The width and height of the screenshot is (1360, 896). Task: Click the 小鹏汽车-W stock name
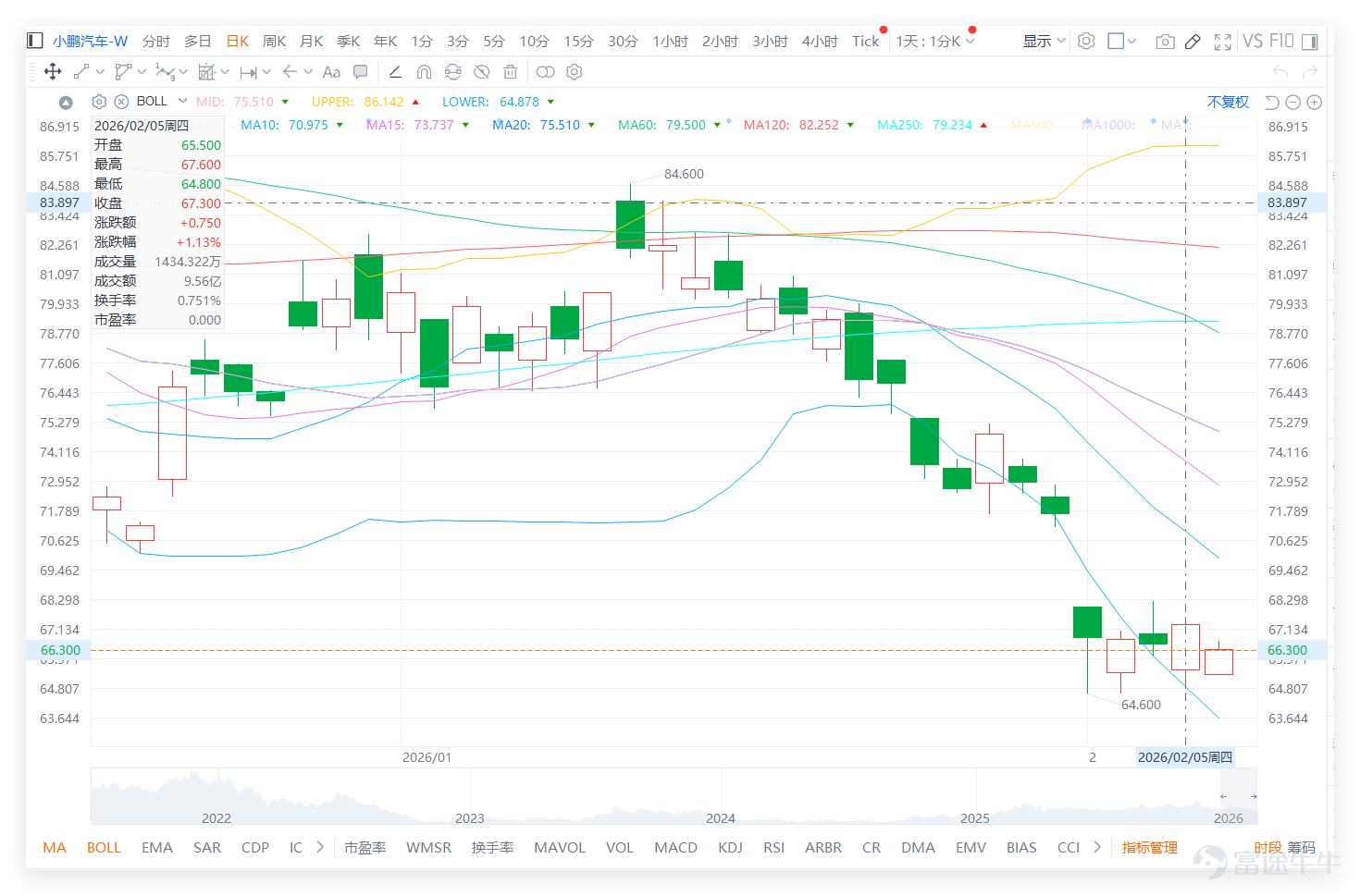(90, 41)
